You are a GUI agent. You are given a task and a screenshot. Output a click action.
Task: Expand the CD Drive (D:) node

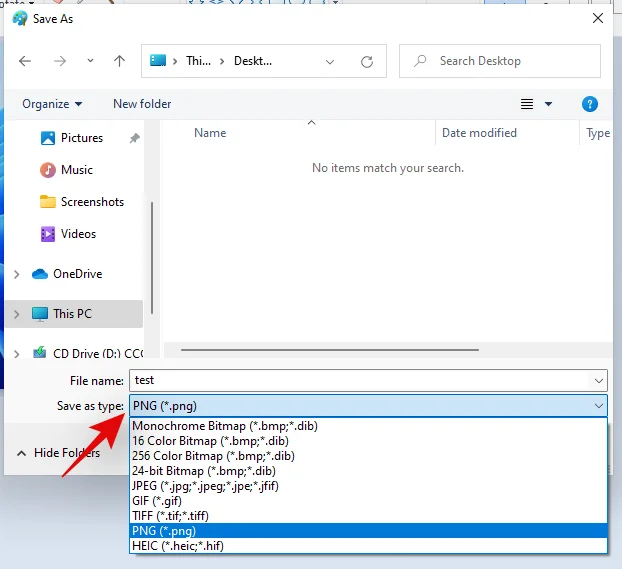(16, 354)
